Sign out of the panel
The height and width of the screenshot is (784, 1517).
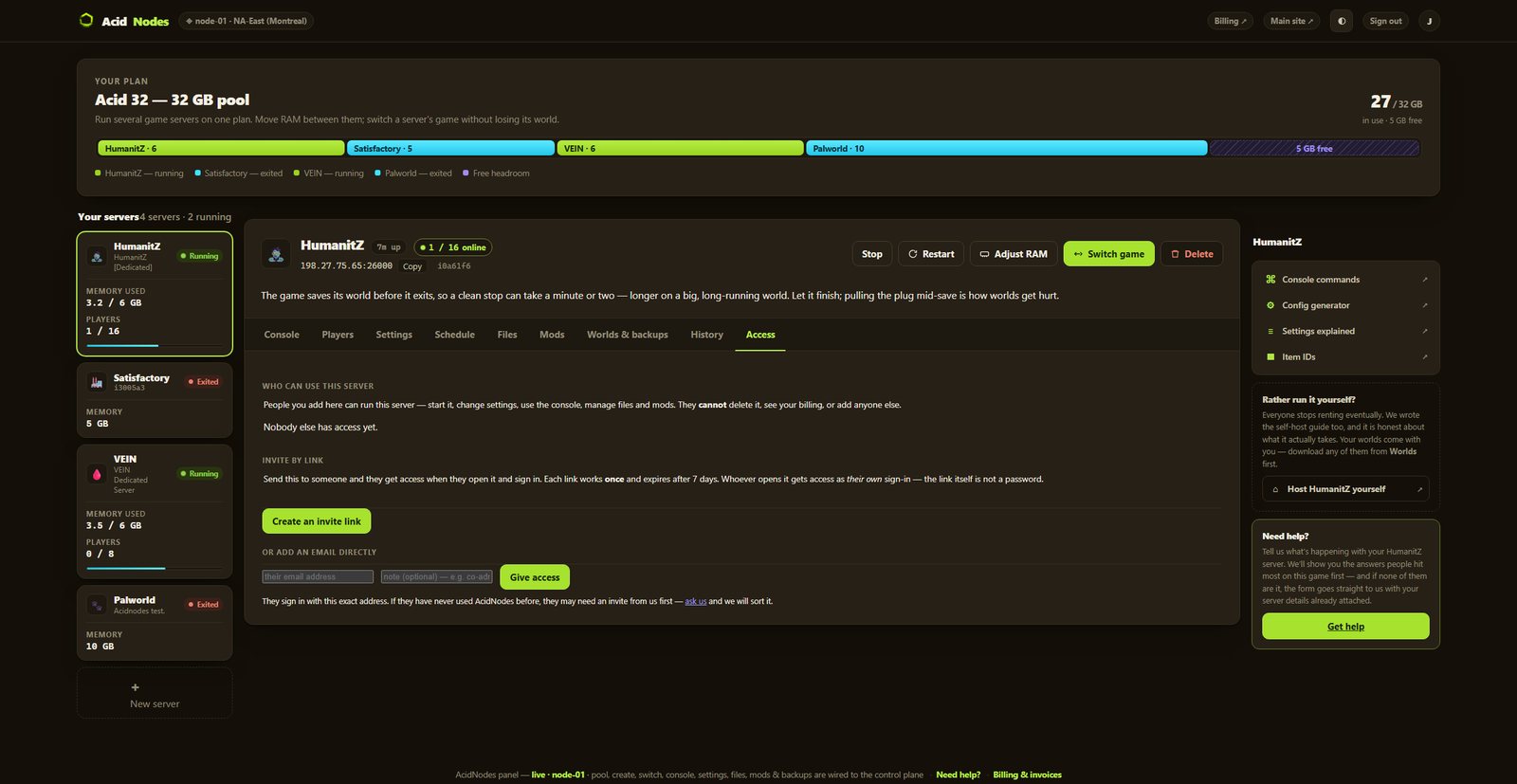click(1385, 21)
